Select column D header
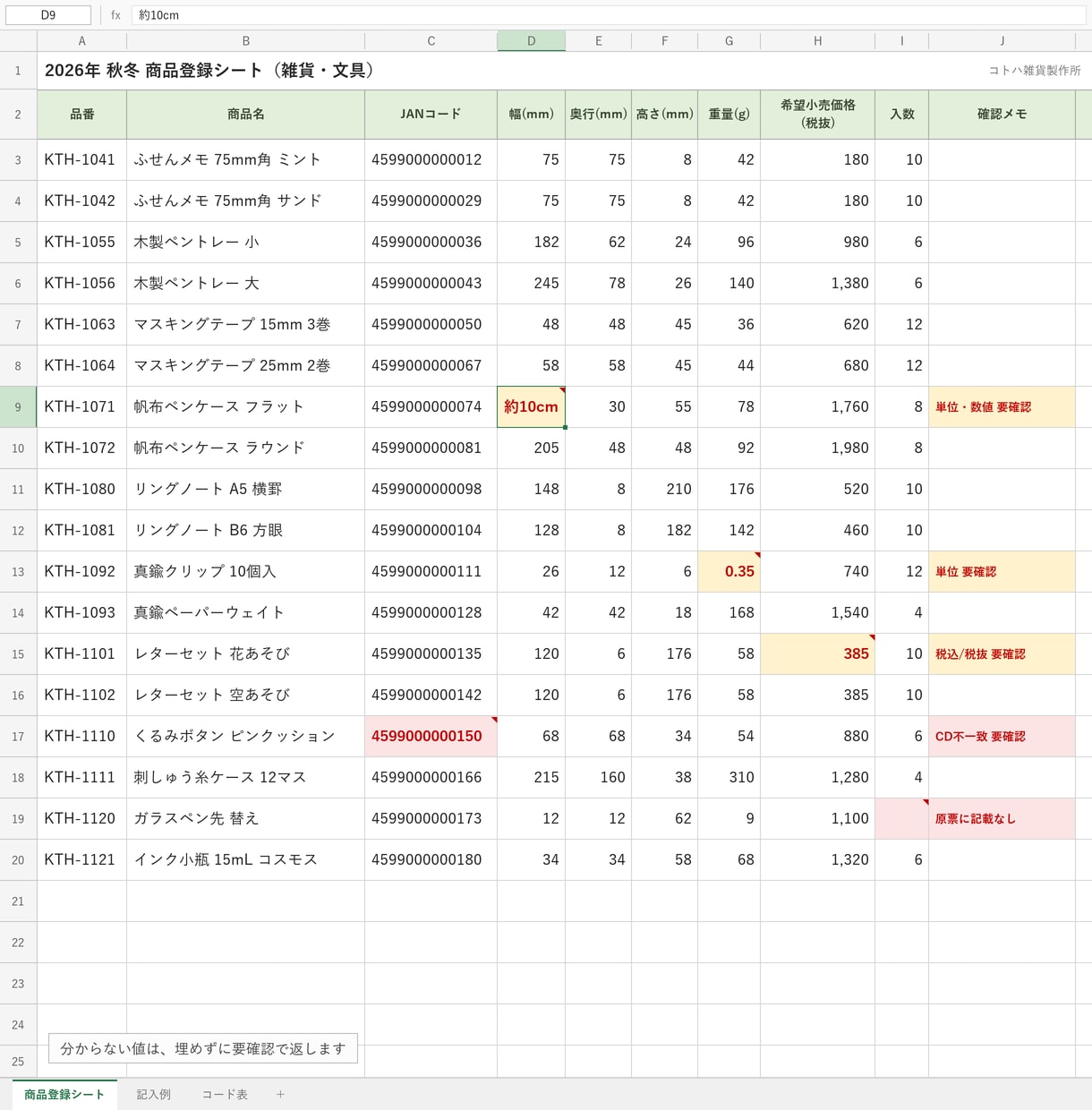This screenshot has width=1092, height=1110. point(531,40)
